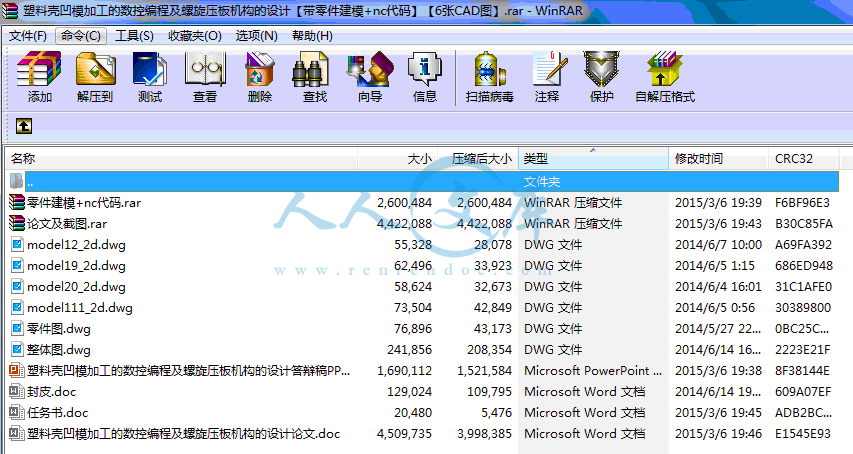Viewport: 853px width, 454px height.
Task: Click the icon of 零件图.dwg
Action: click(17, 328)
